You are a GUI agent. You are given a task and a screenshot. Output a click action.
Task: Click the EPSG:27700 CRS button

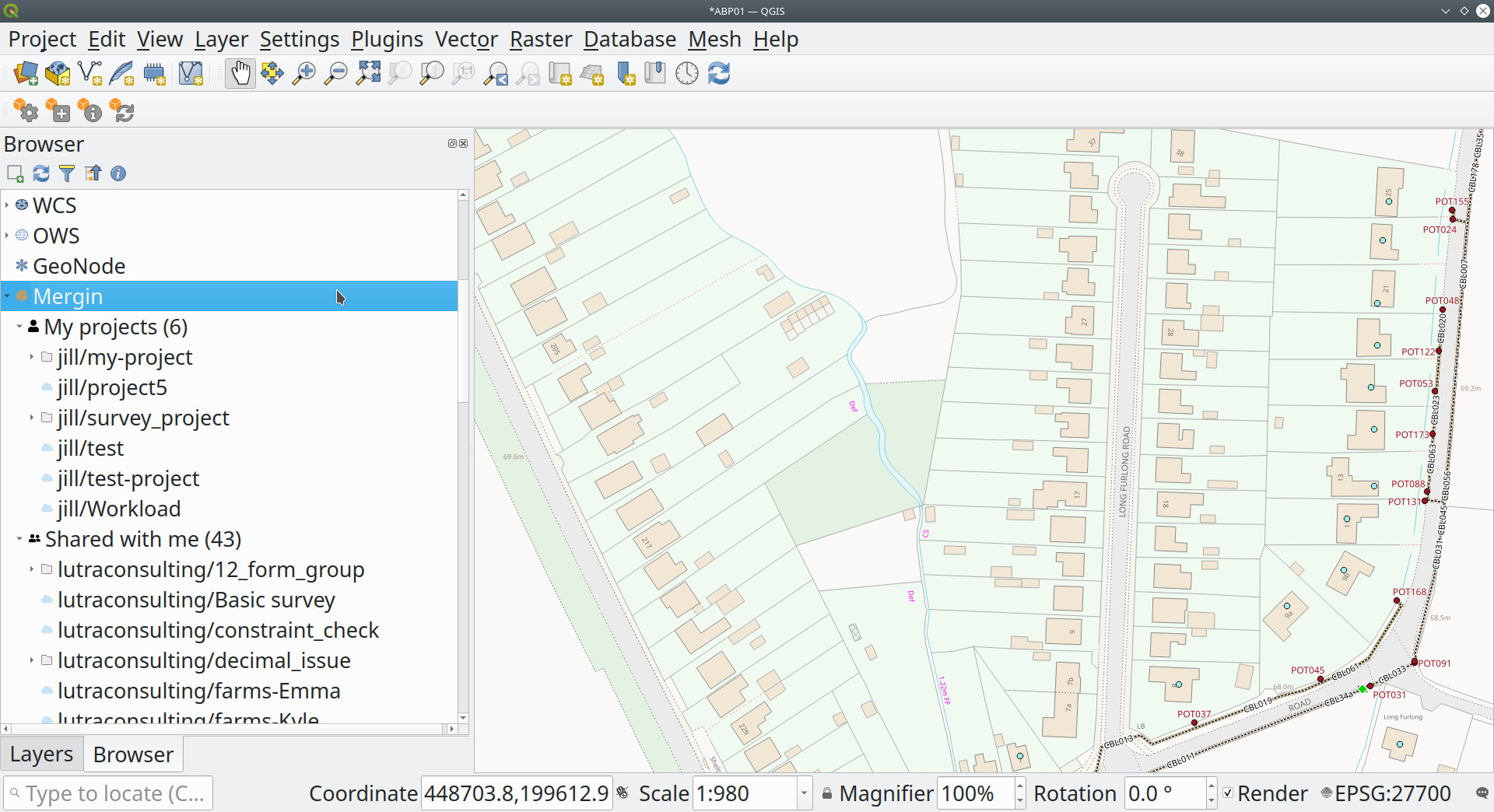pos(1386,793)
